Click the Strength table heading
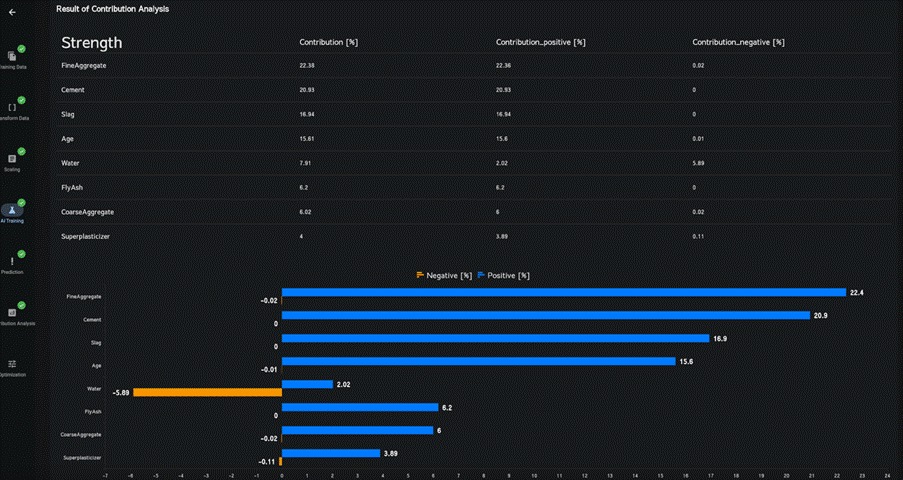The image size is (903, 480). [x=92, y=43]
